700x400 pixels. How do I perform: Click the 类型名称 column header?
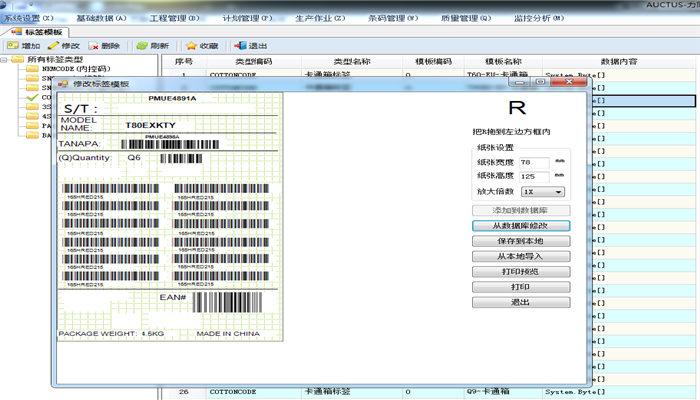[352, 62]
